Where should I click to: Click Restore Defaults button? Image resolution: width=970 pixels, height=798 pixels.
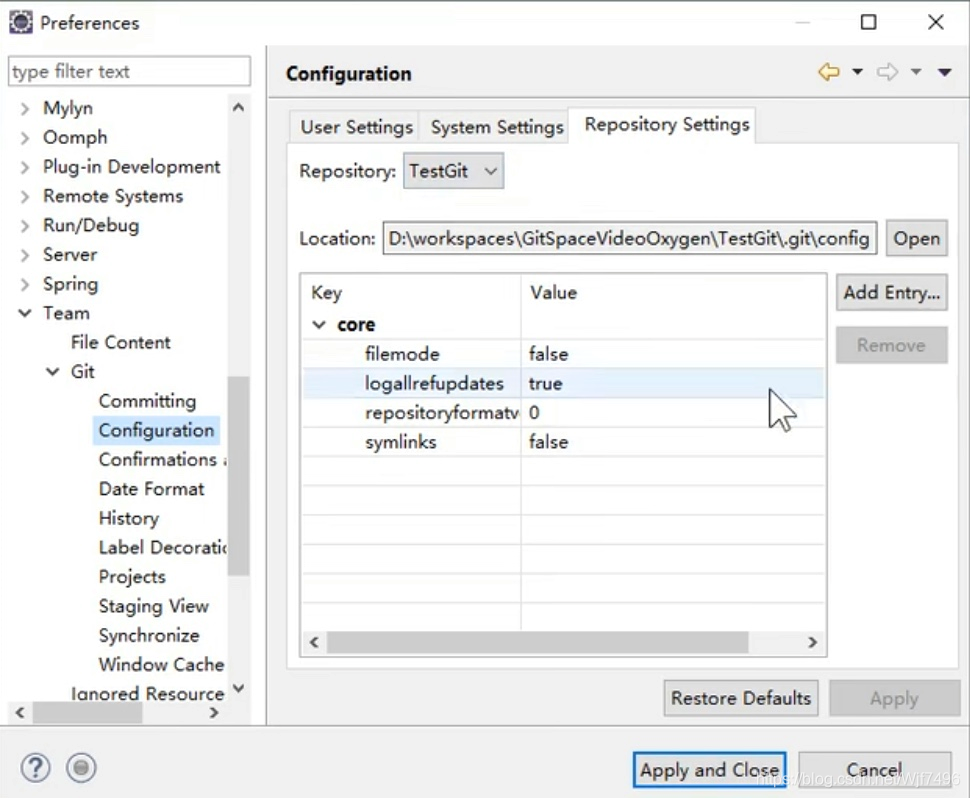[740, 698]
